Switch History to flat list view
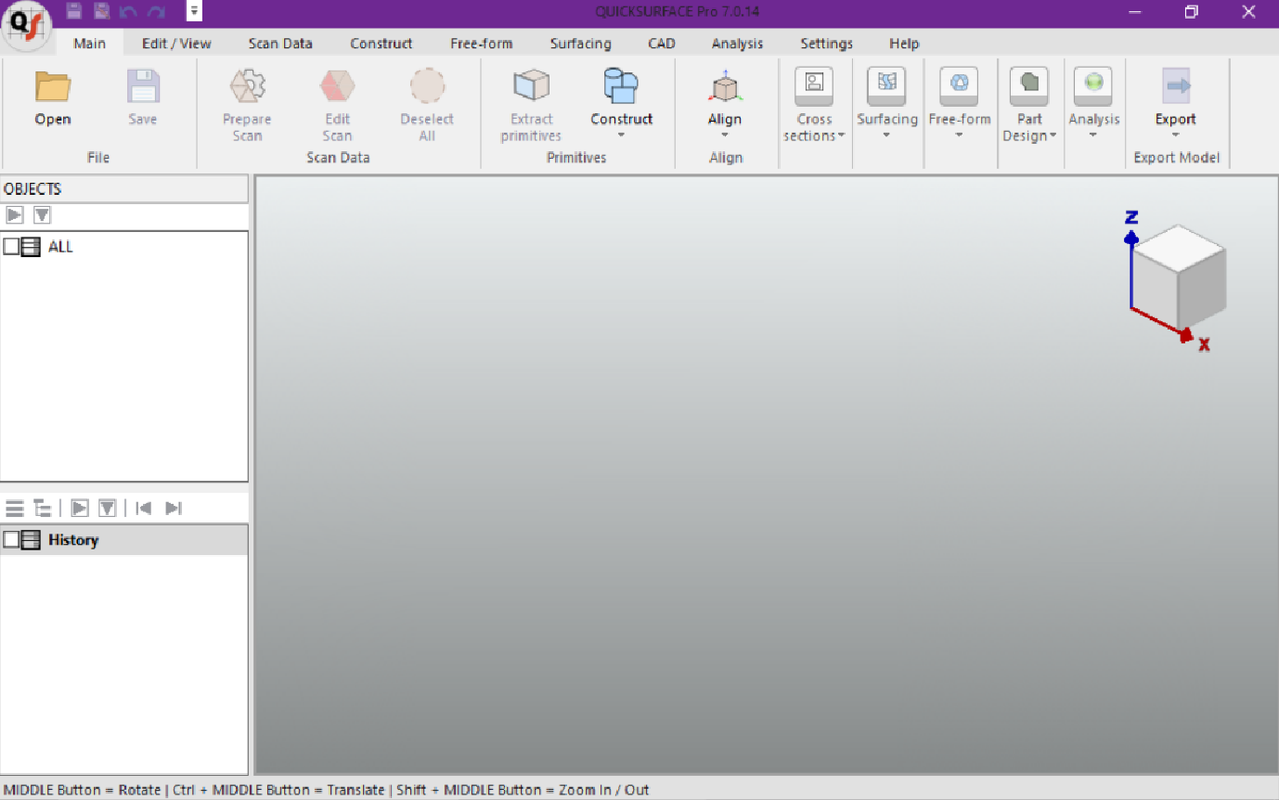This screenshot has width=1279, height=800. [x=14, y=508]
